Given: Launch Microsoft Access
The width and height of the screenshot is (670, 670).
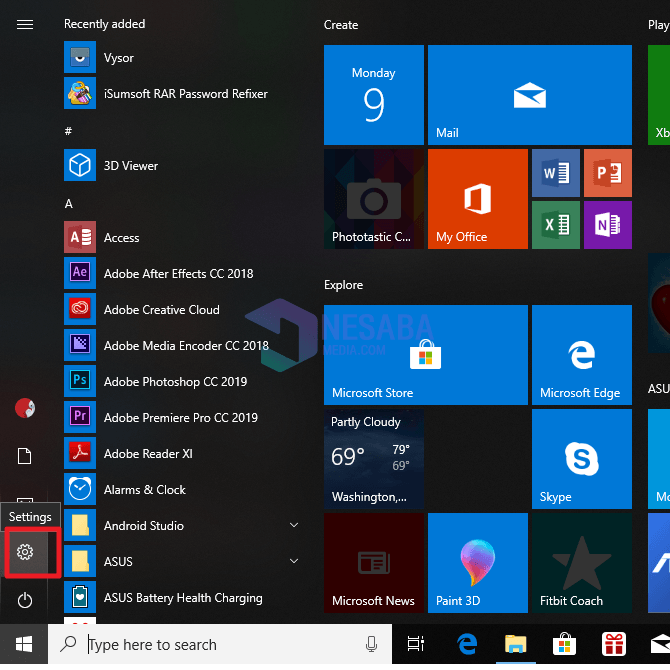Looking at the screenshot, I should coord(184,237).
